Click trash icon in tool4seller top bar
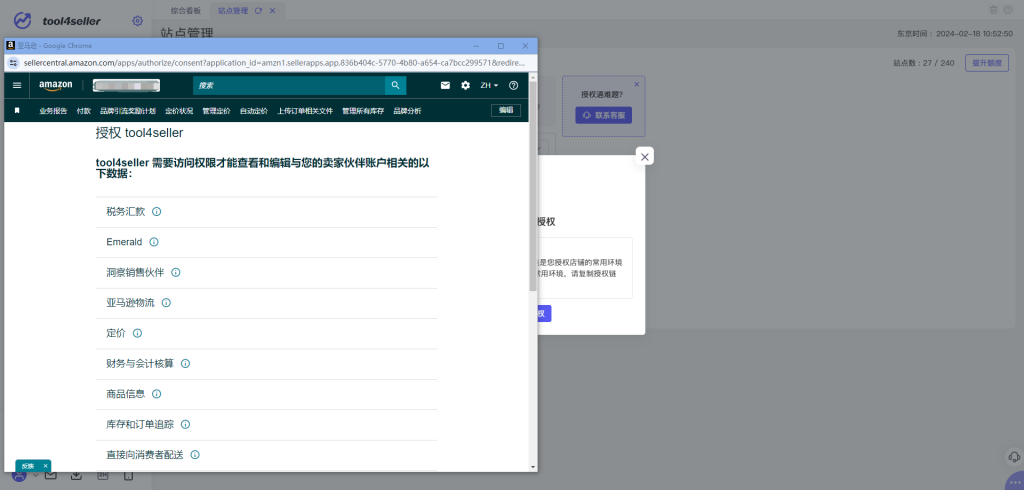This screenshot has width=1024, height=490. point(993,10)
